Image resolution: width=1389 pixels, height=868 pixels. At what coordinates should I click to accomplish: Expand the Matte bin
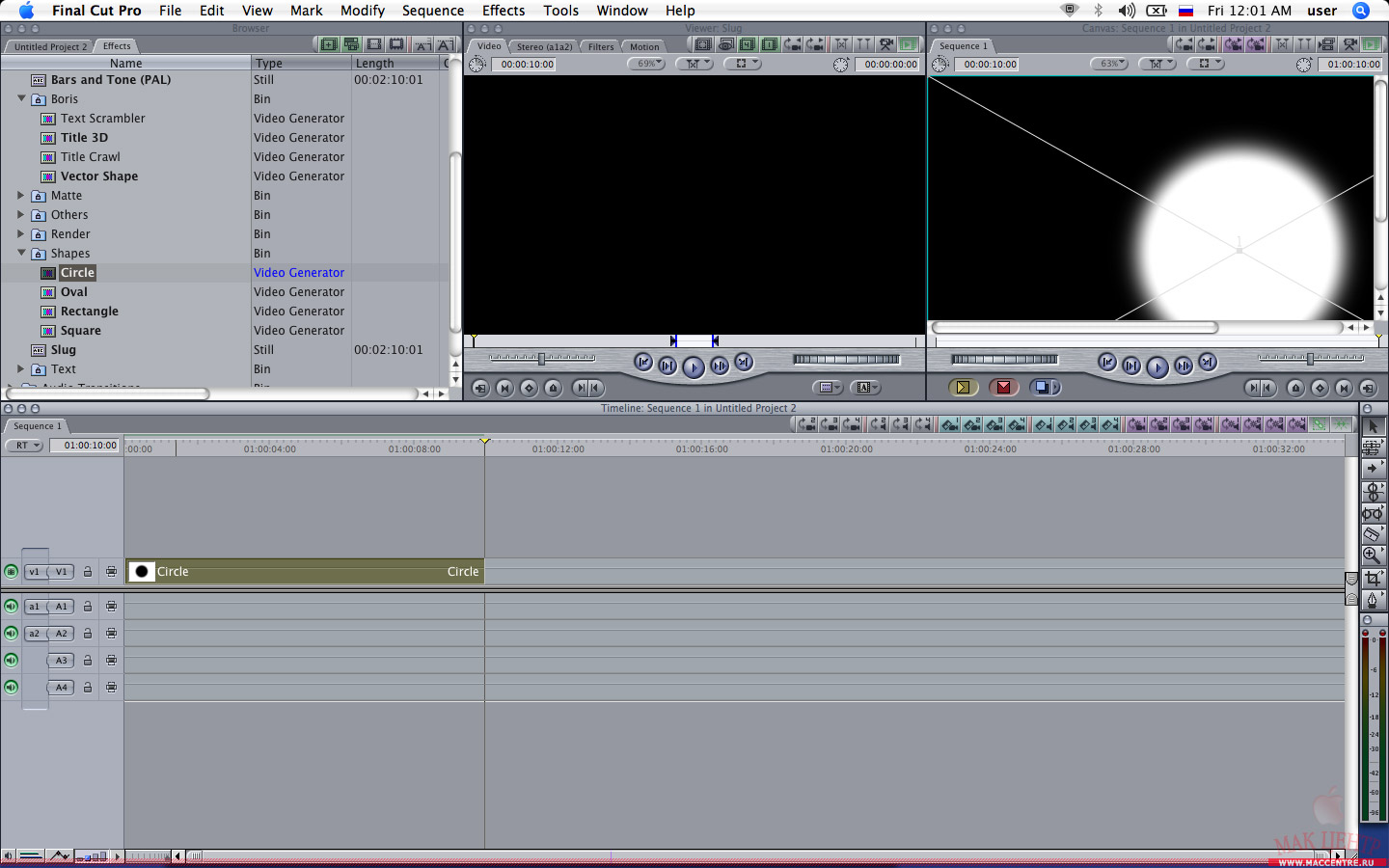click(x=21, y=195)
